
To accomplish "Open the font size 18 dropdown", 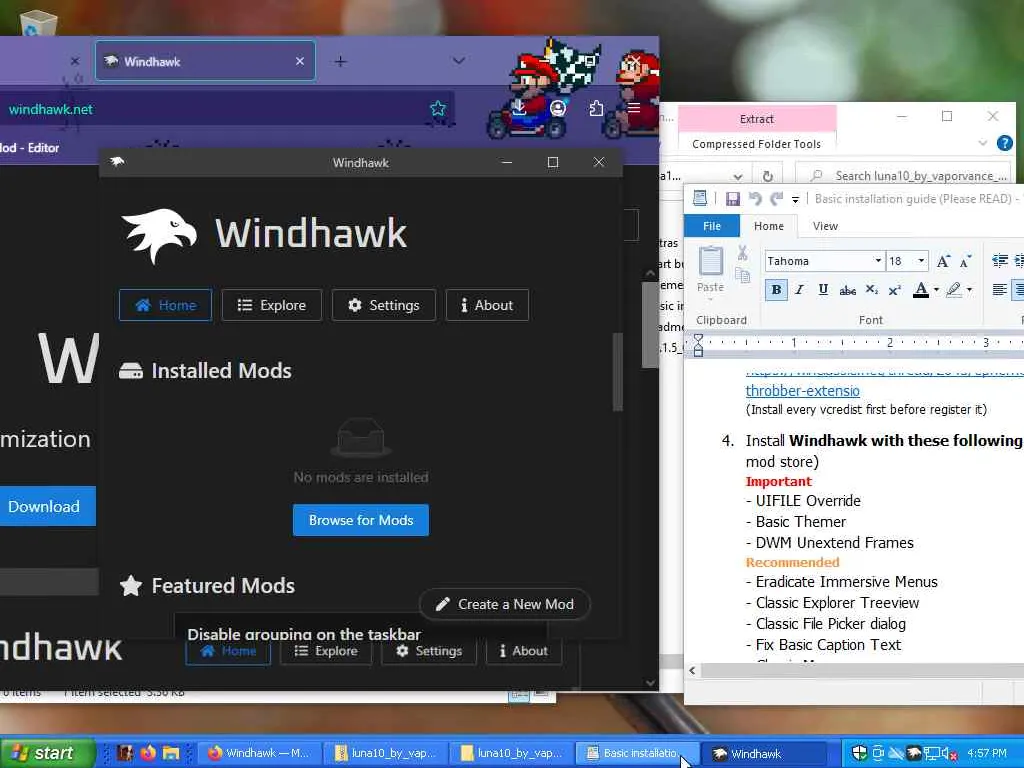I will coord(921,261).
